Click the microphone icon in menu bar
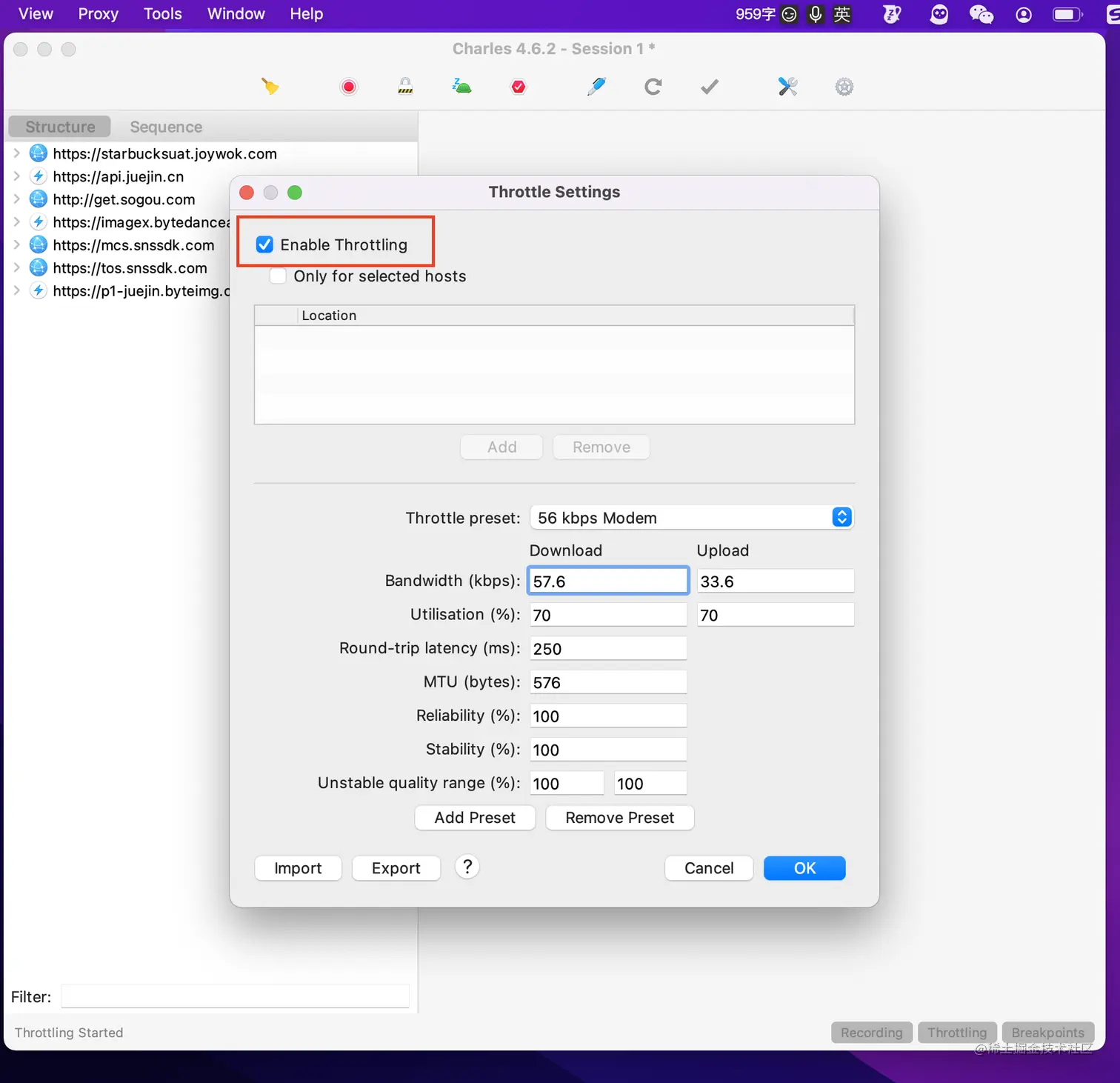The image size is (1120, 1083). click(x=816, y=14)
